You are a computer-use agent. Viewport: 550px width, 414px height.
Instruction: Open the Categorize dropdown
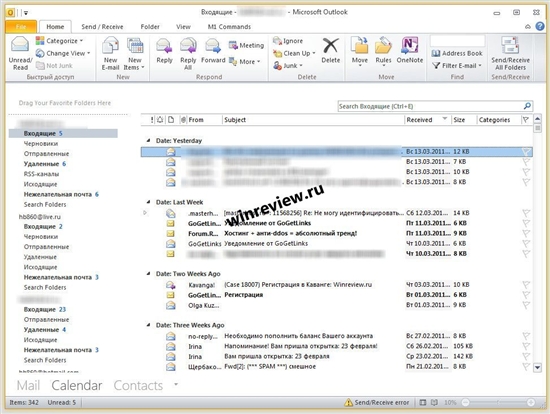click(60, 41)
